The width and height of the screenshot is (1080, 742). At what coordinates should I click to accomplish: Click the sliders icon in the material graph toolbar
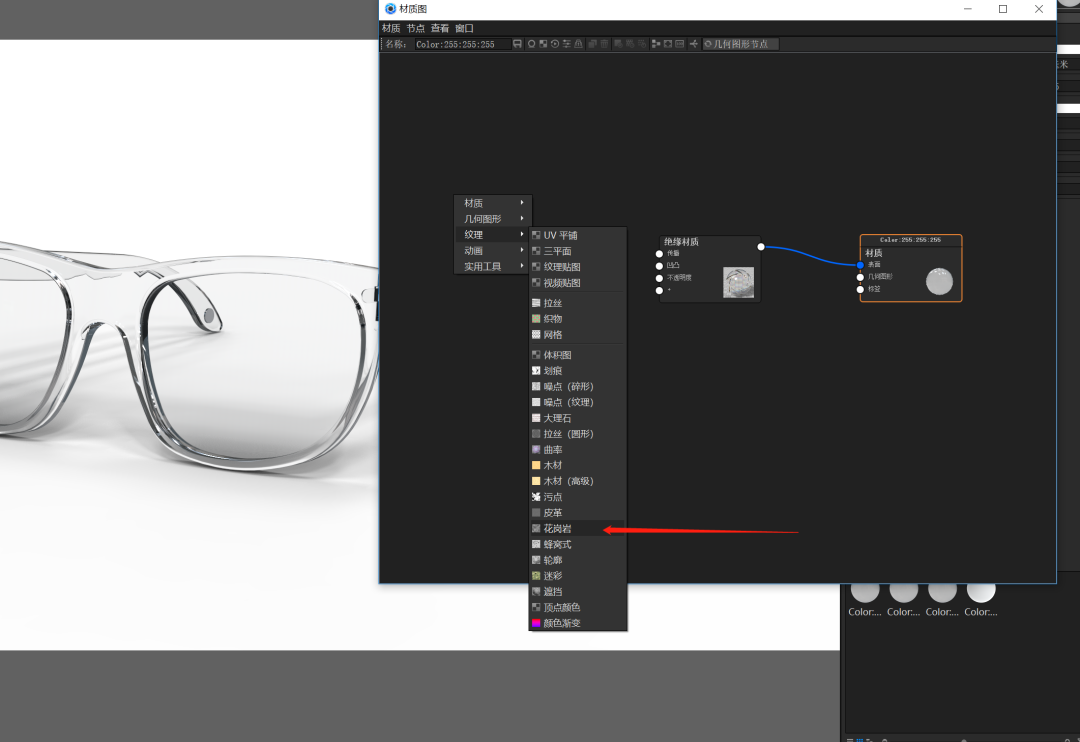pyautogui.click(x=567, y=44)
